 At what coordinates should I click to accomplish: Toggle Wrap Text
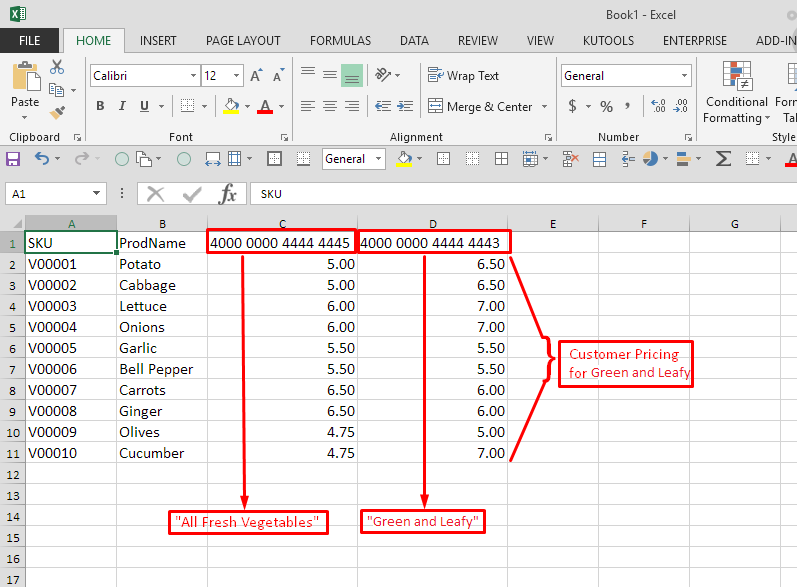[x=463, y=76]
